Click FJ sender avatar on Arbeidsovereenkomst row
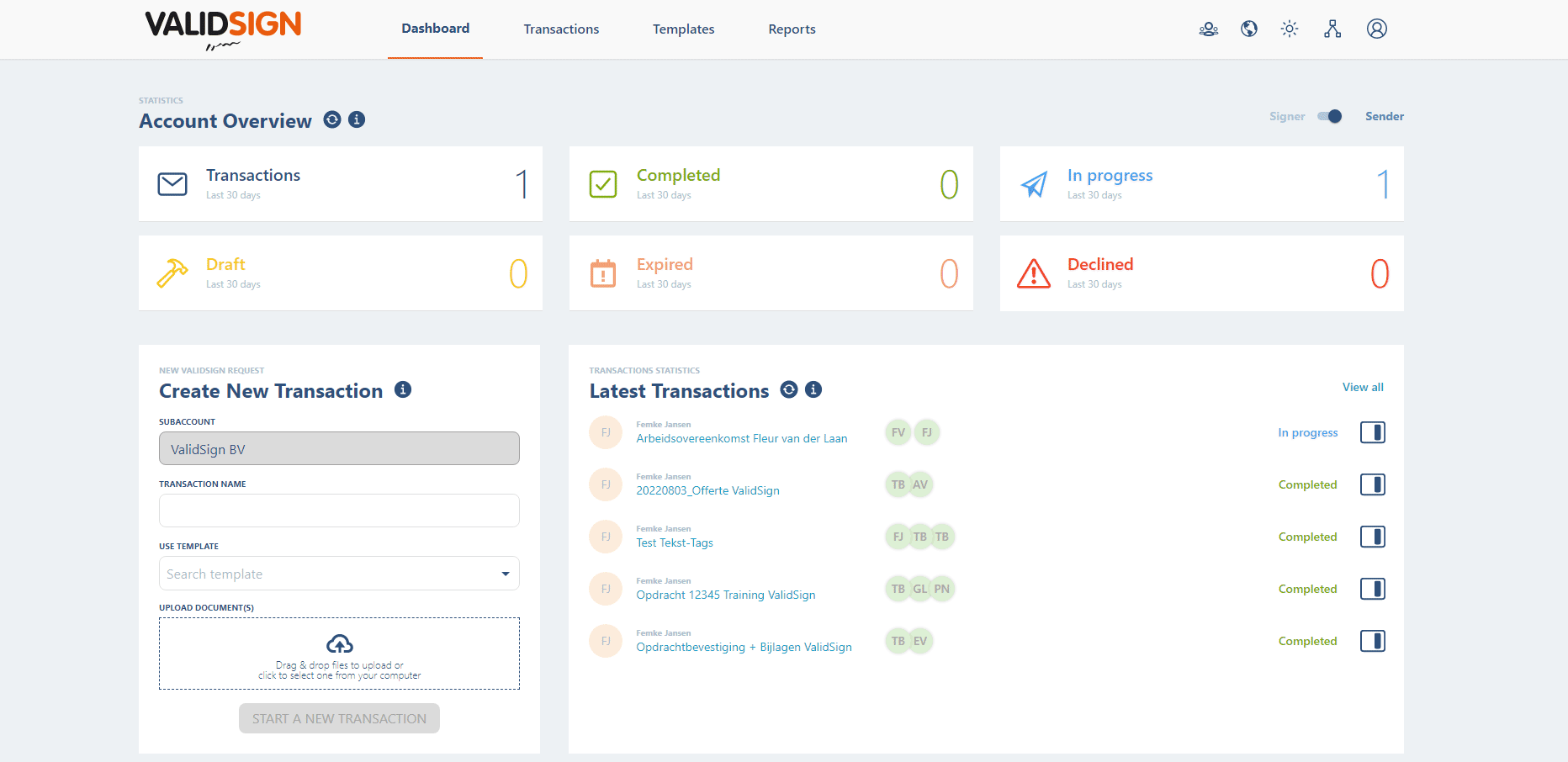The height and width of the screenshot is (762, 1568). (x=606, y=432)
